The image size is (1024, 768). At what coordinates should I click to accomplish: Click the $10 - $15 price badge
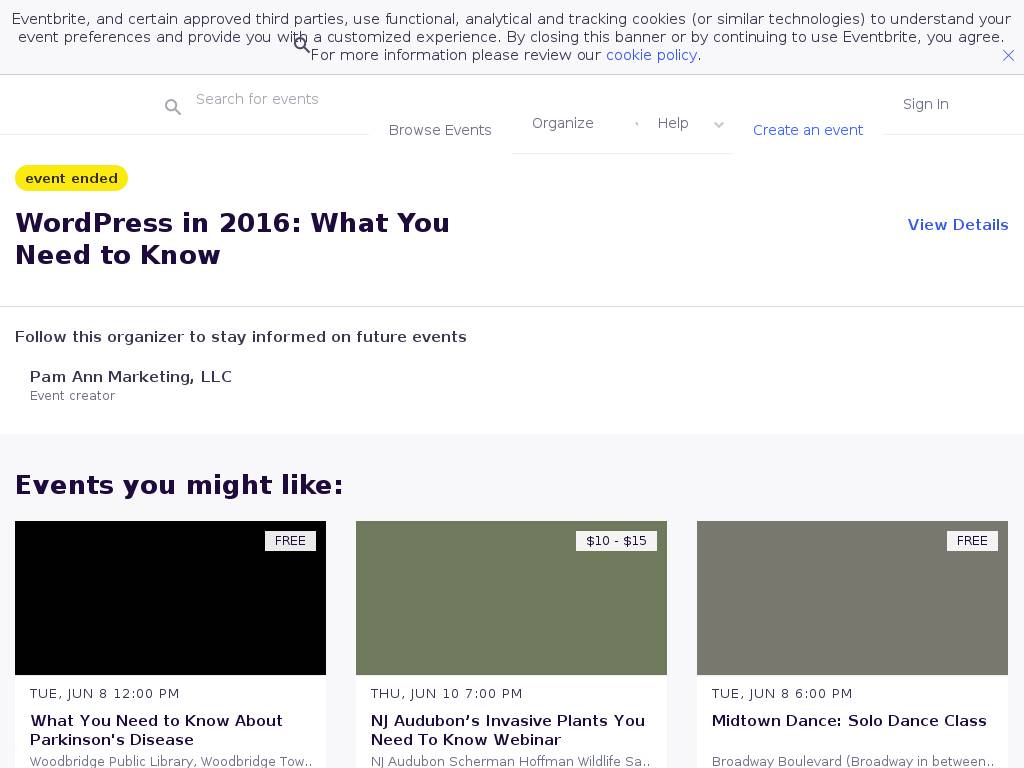616,541
